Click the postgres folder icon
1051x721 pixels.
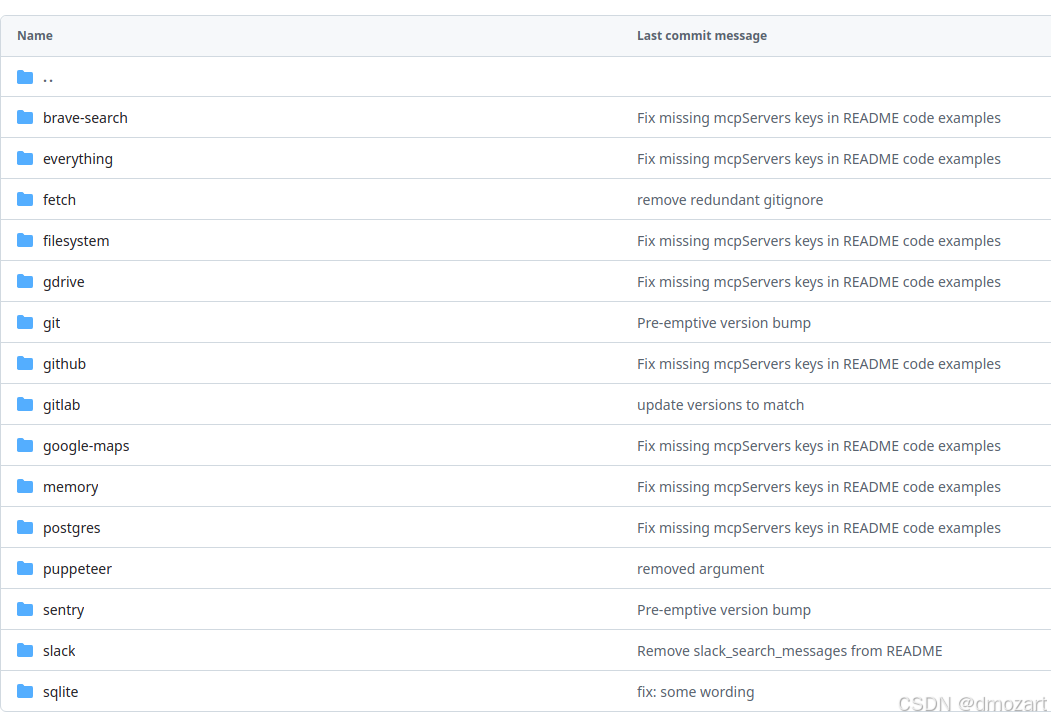coord(25,528)
